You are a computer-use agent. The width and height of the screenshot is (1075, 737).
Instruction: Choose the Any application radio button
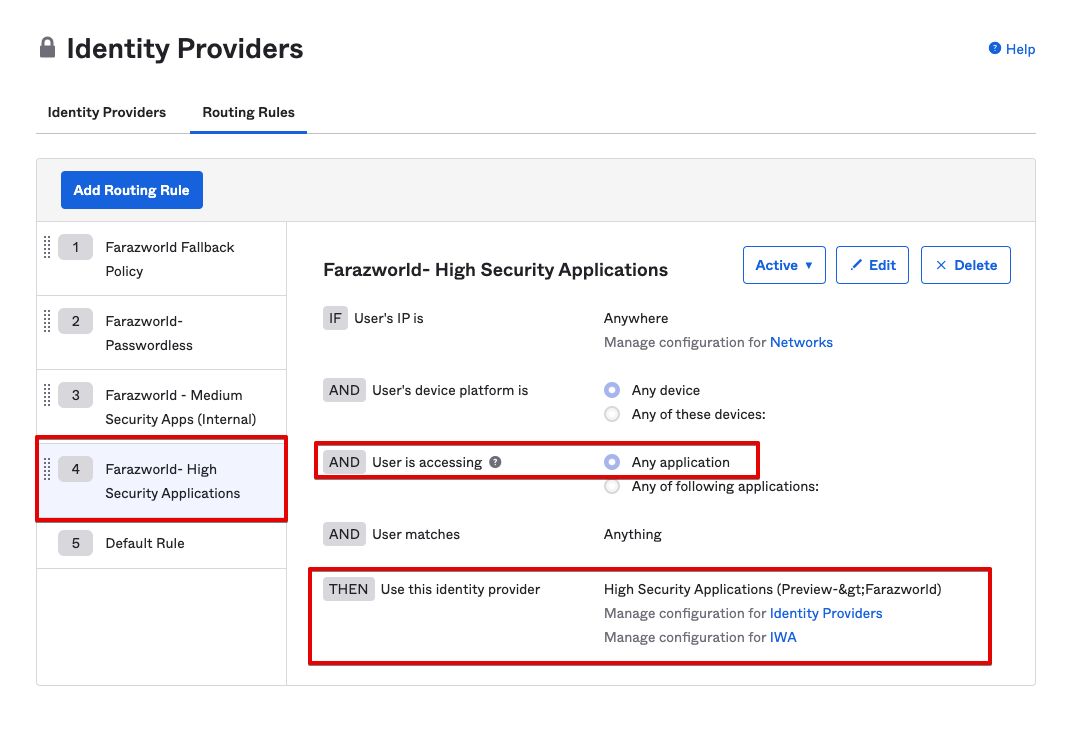click(612, 462)
